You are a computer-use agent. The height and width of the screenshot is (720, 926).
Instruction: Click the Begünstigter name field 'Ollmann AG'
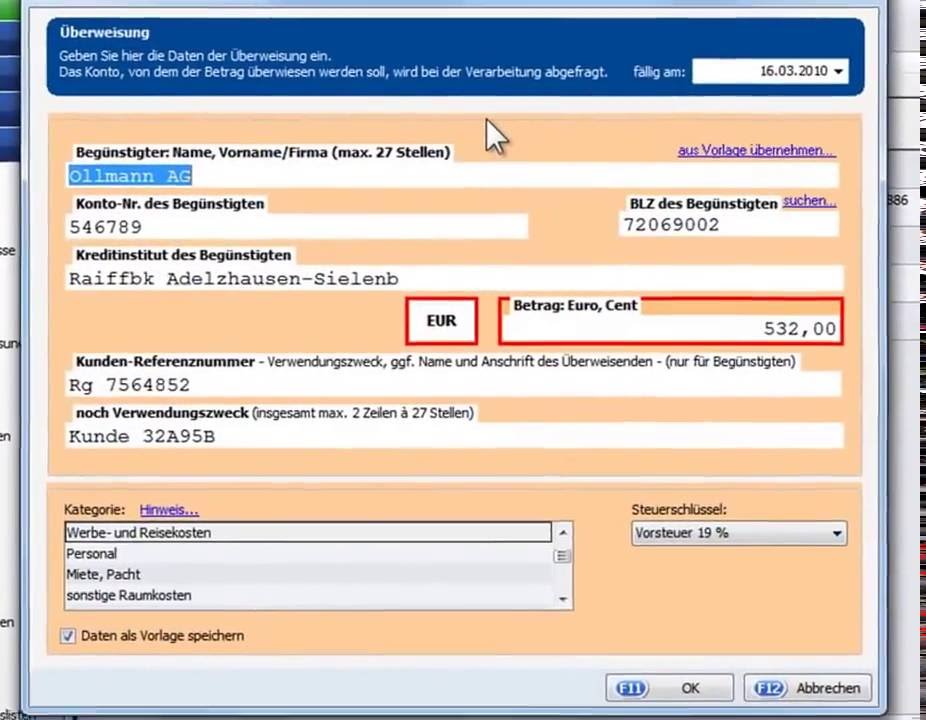point(452,175)
